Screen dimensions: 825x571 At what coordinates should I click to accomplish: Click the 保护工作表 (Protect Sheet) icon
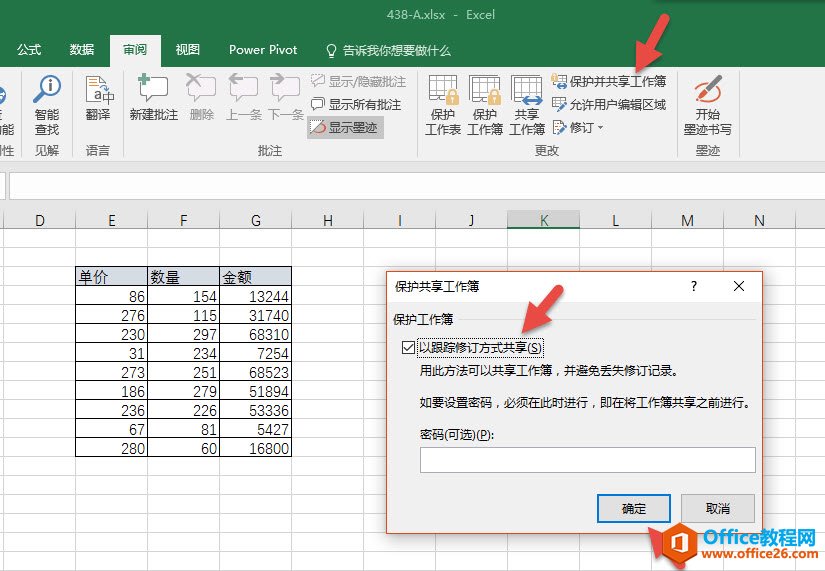click(x=442, y=92)
